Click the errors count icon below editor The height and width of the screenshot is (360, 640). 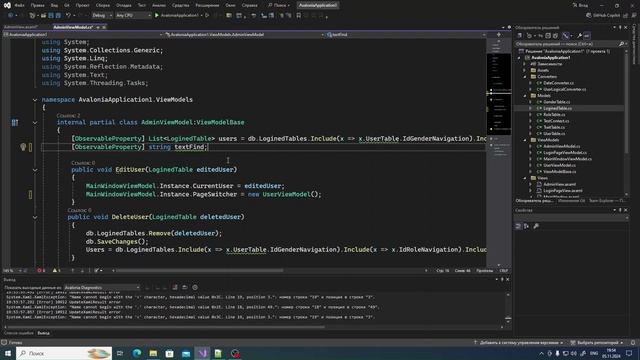pos(41,270)
